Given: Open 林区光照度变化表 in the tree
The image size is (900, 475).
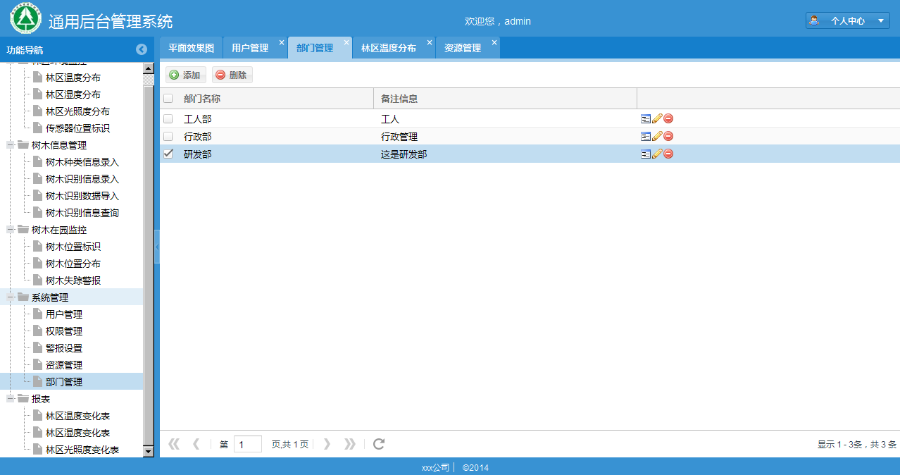Looking at the screenshot, I should tap(82, 450).
